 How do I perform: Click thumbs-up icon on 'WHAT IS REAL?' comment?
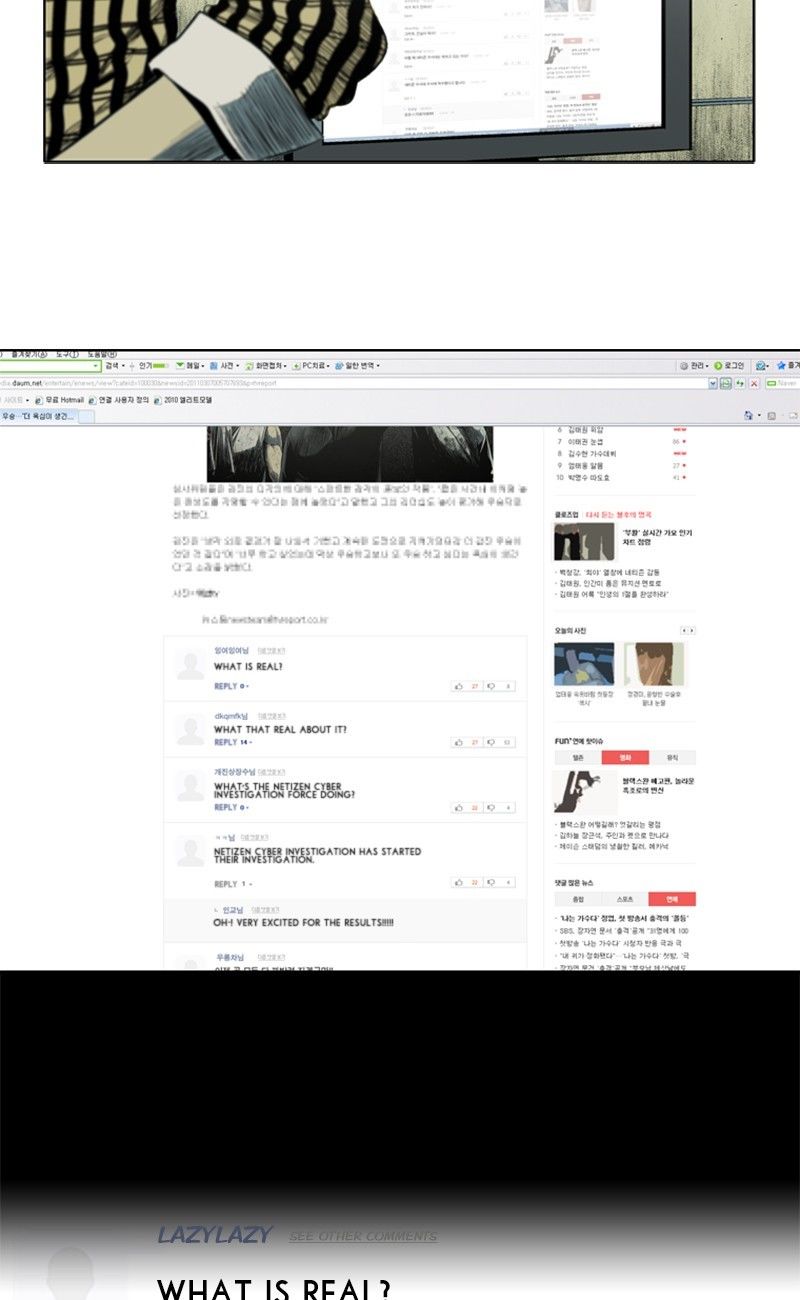(x=459, y=686)
